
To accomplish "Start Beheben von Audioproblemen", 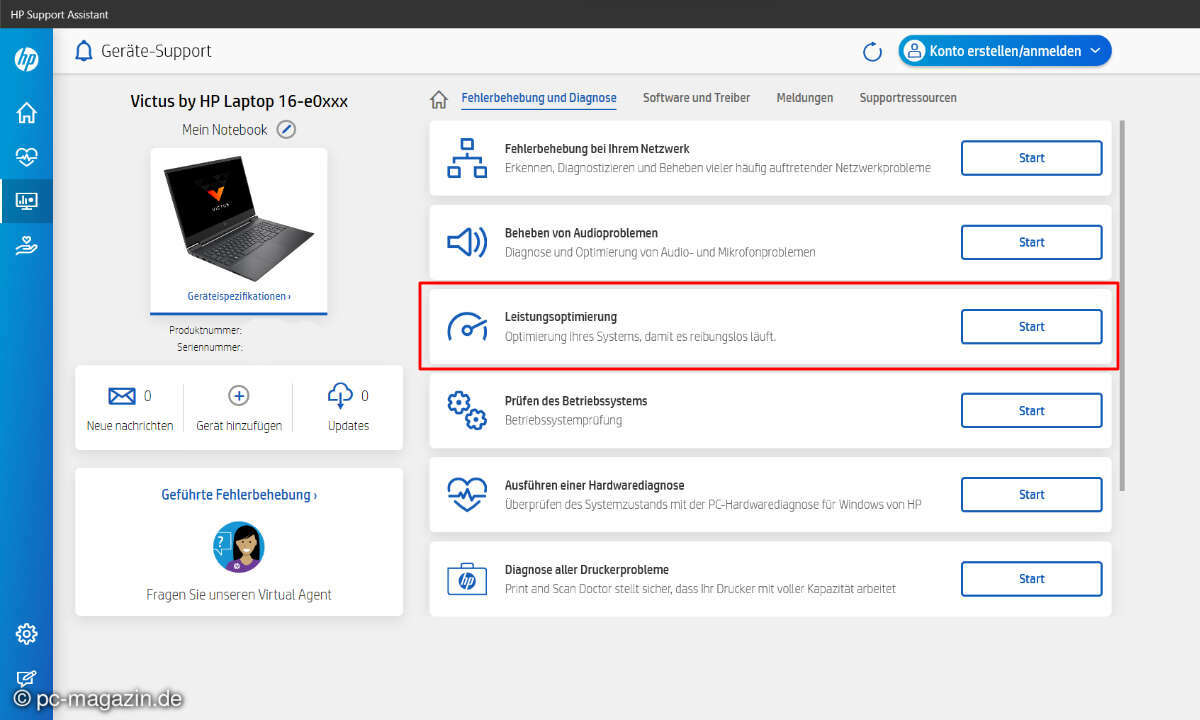I will click(x=1031, y=242).
